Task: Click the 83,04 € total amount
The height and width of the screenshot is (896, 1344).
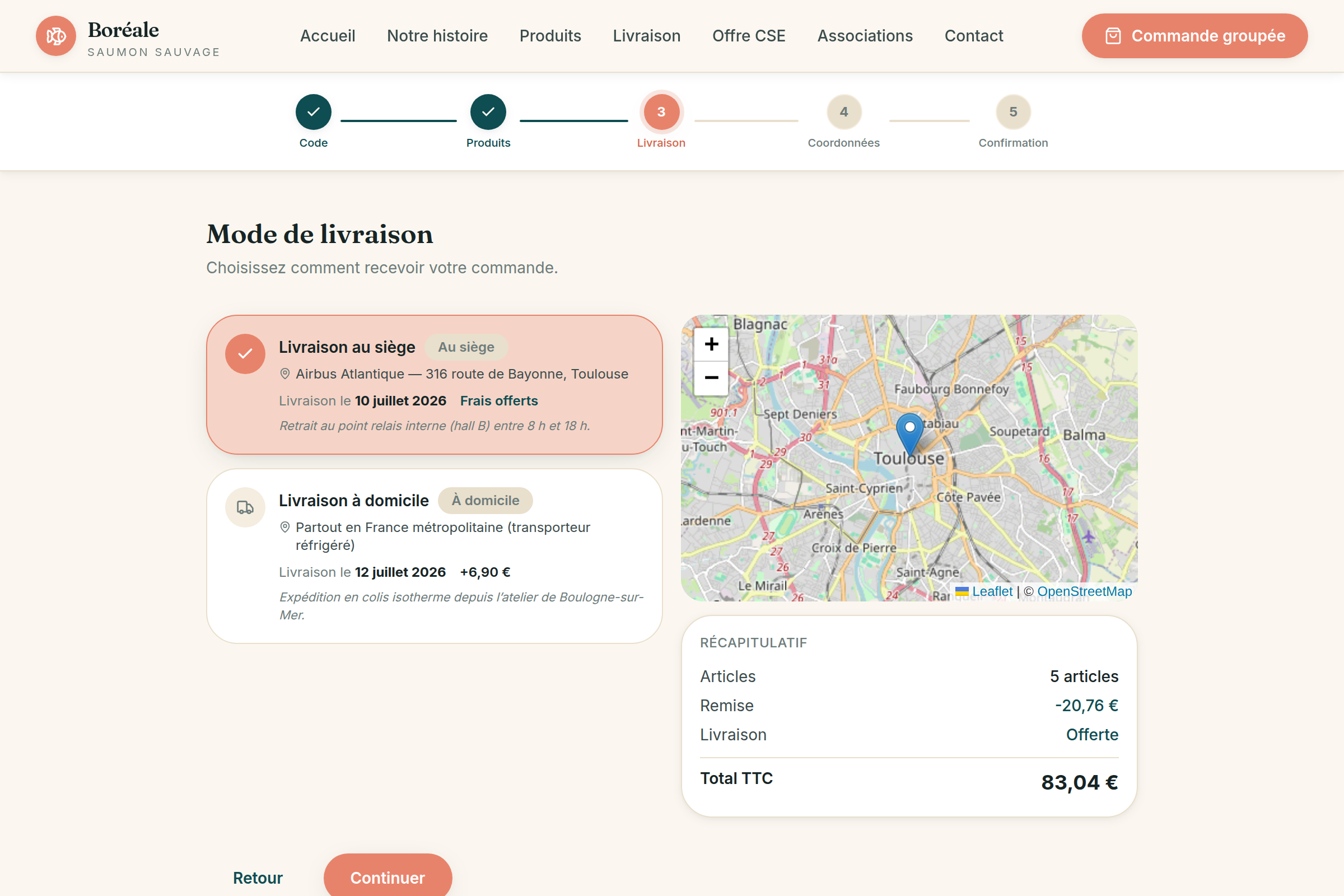Action: (1080, 782)
